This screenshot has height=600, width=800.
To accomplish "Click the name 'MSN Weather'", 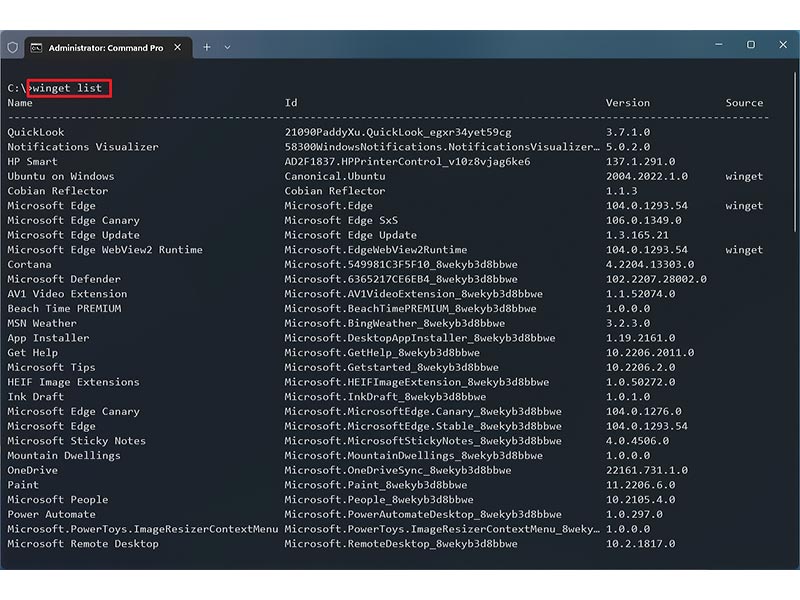I will 42,323.
